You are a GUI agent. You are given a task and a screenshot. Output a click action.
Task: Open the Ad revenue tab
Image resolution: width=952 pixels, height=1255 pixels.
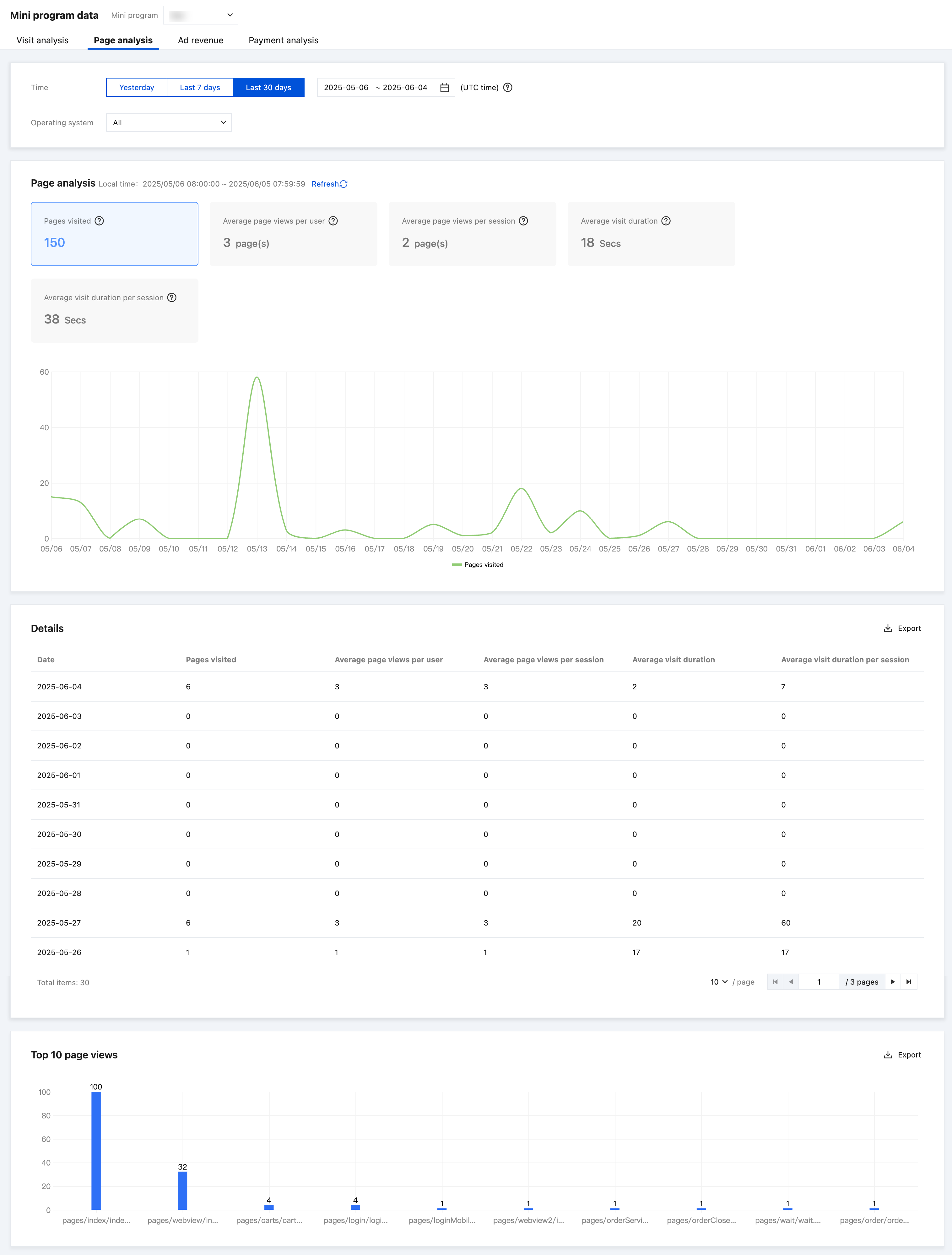(x=200, y=40)
